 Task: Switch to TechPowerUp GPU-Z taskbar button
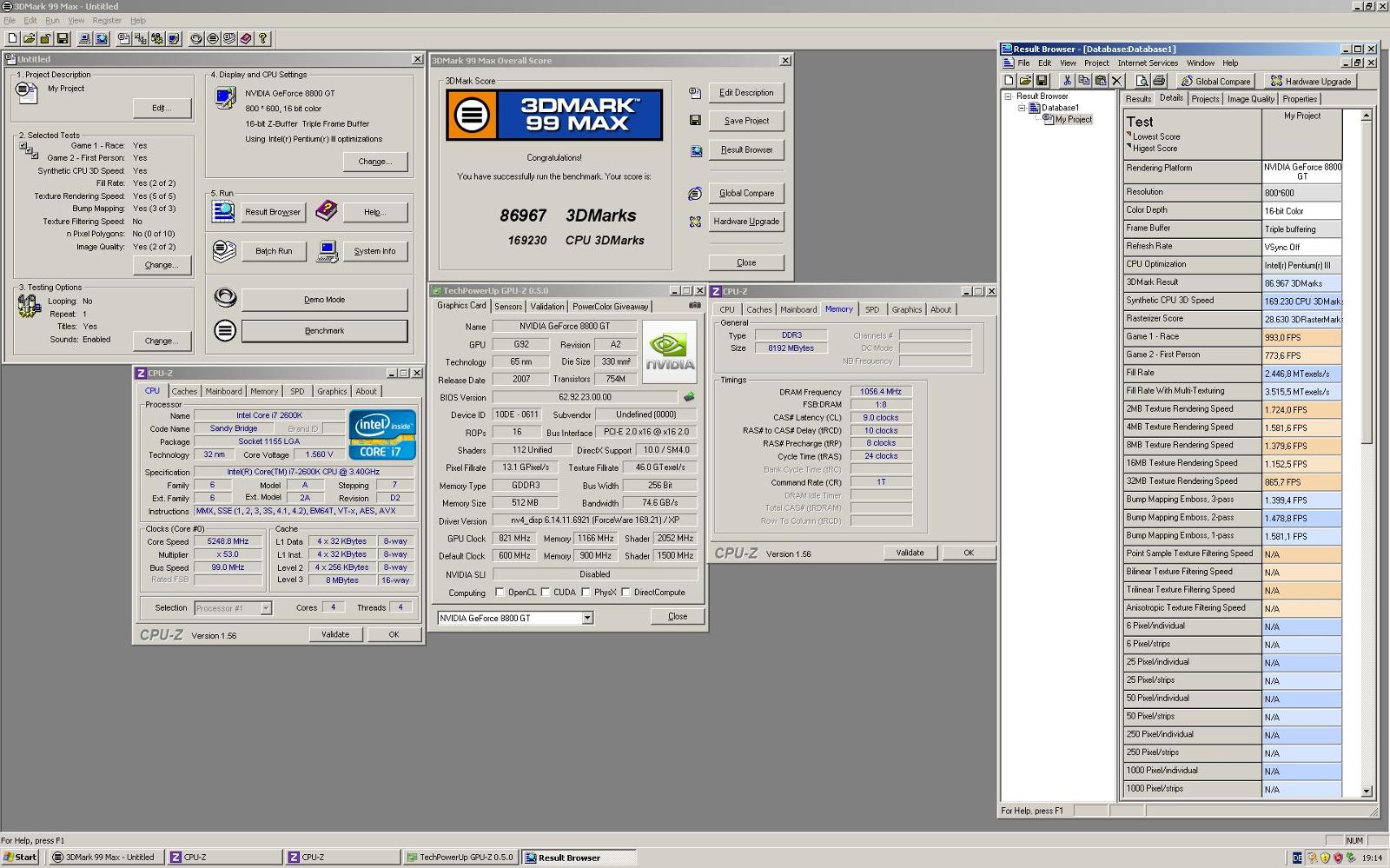pyautogui.click(x=461, y=857)
